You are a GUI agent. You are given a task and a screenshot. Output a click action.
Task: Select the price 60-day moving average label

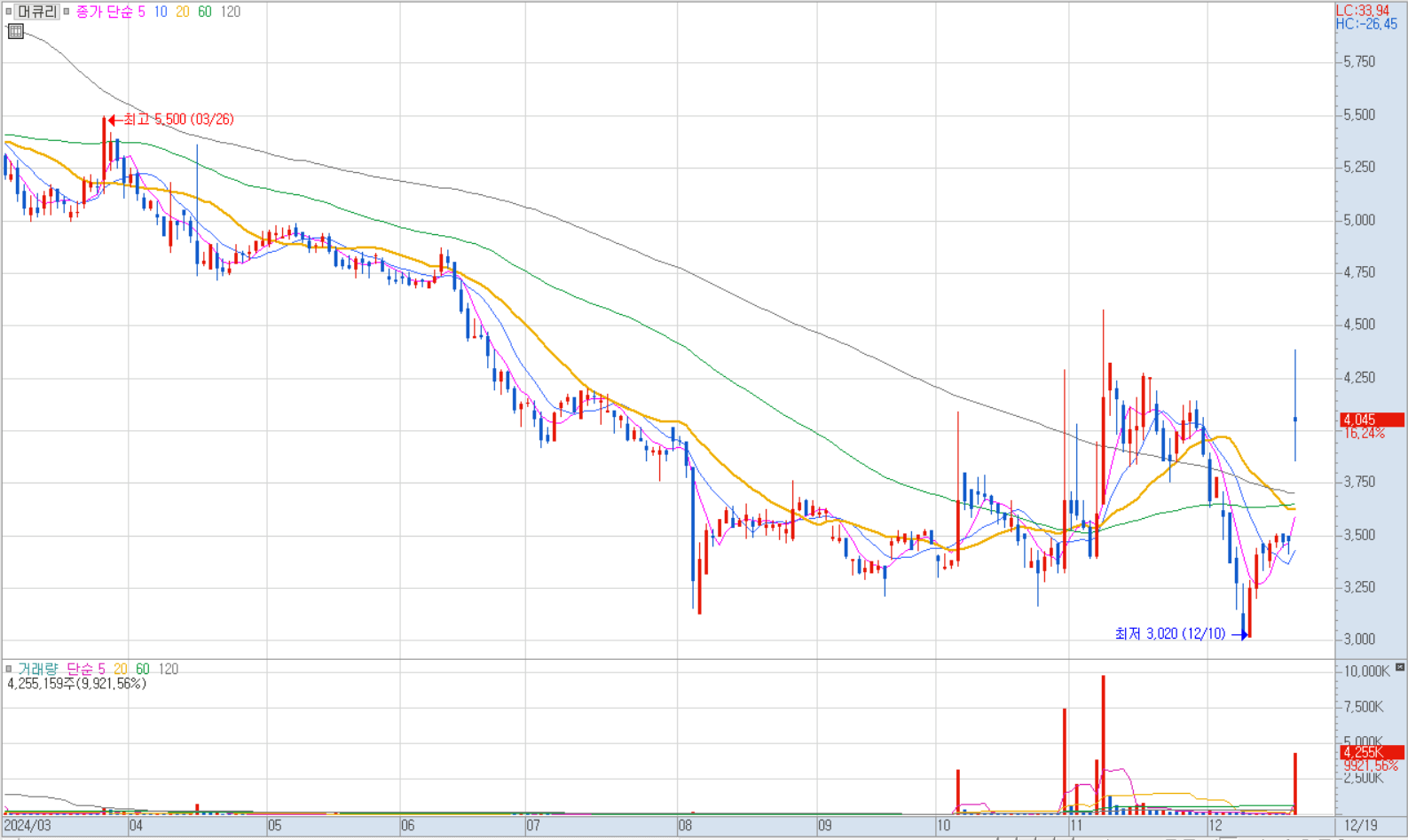(204, 12)
